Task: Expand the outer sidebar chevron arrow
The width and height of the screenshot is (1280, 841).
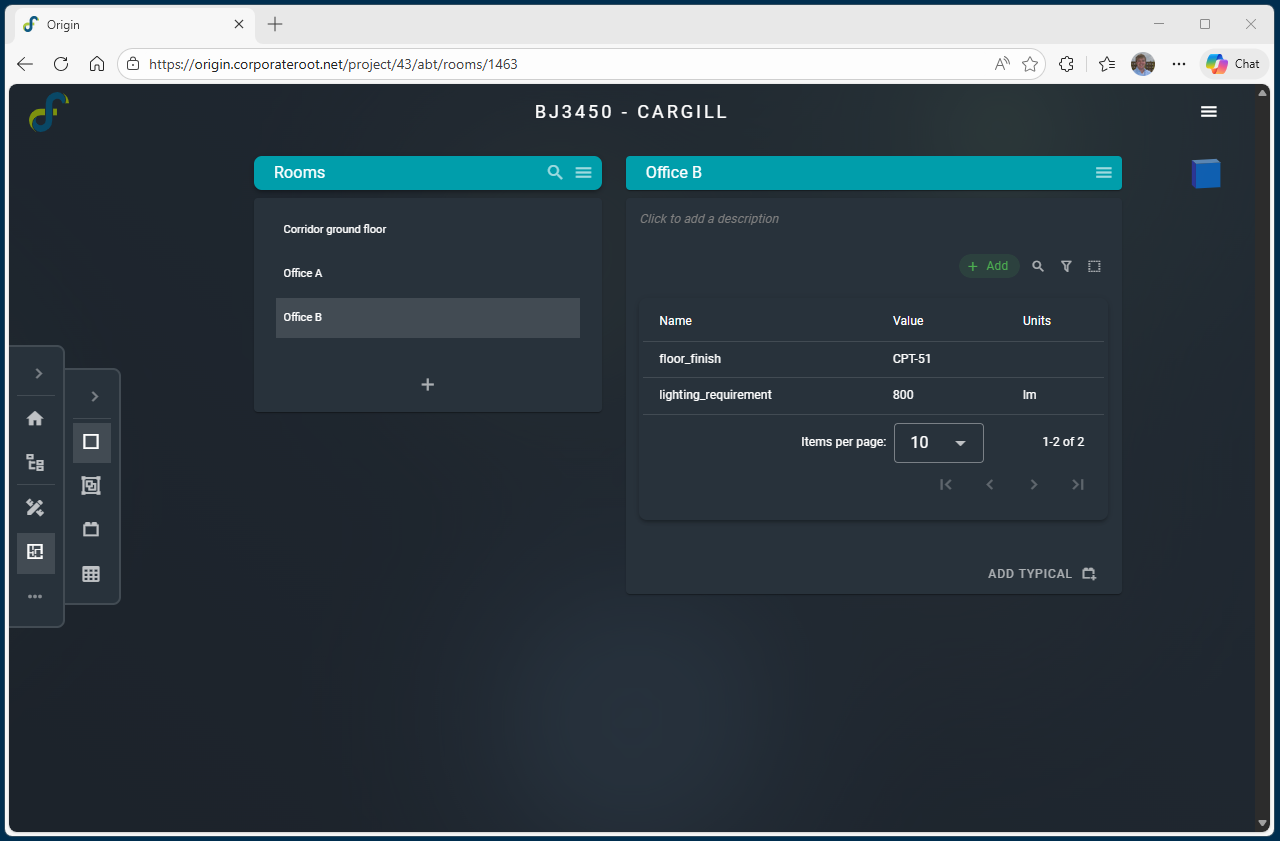Action: click(38, 373)
